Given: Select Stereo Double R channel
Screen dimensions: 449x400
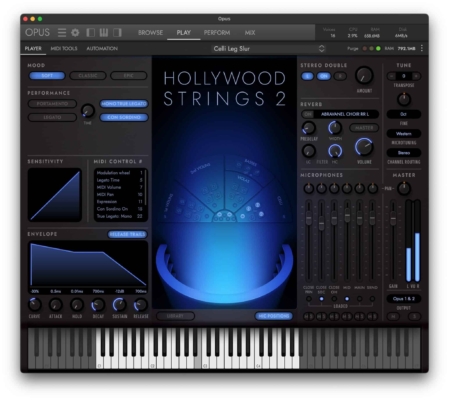Looking at the screenshot, I should (340, 76).
